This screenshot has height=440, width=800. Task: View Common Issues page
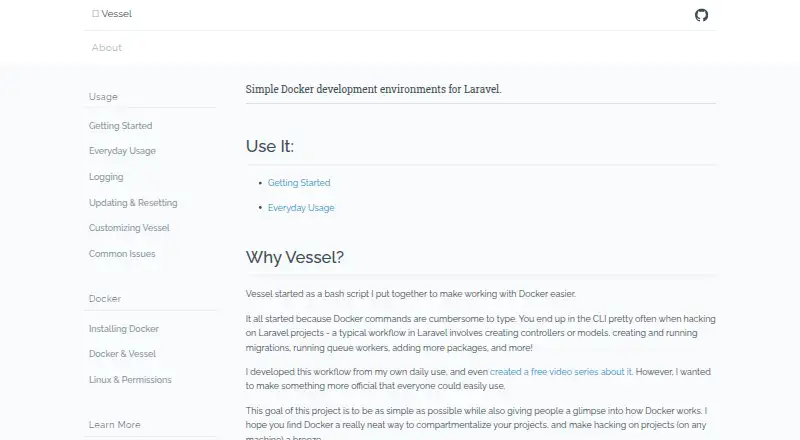(122, 254)
